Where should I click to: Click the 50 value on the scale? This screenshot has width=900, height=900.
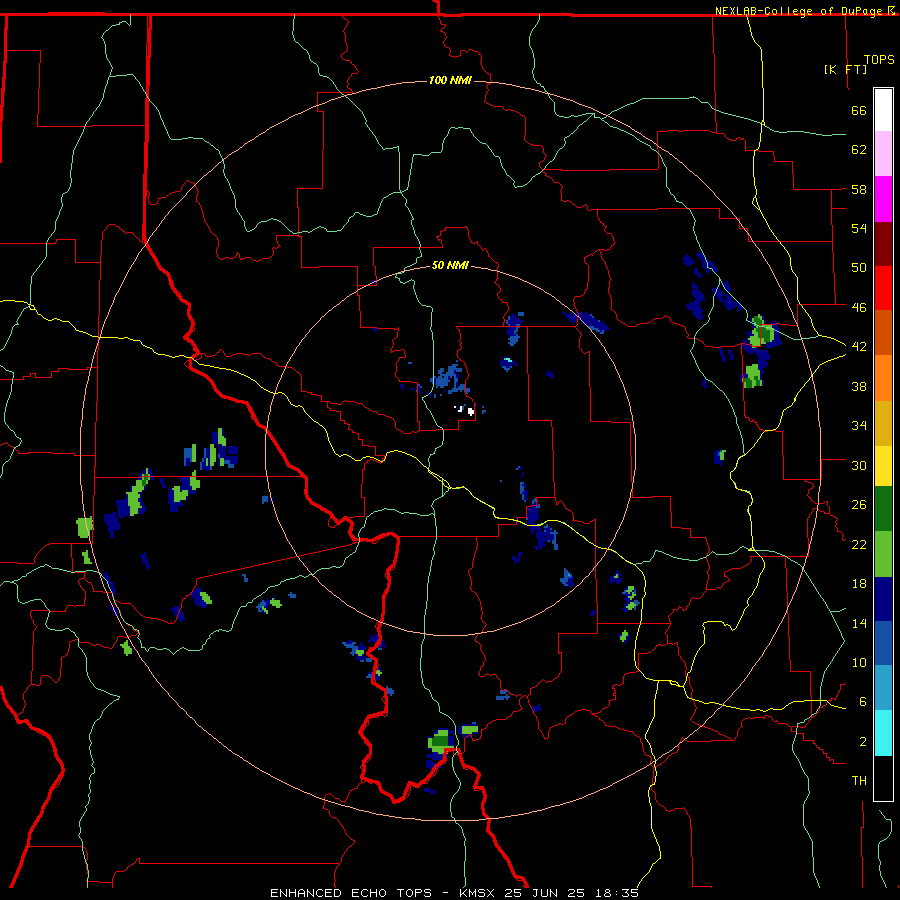pyautogui.click(x=859, y=268)
